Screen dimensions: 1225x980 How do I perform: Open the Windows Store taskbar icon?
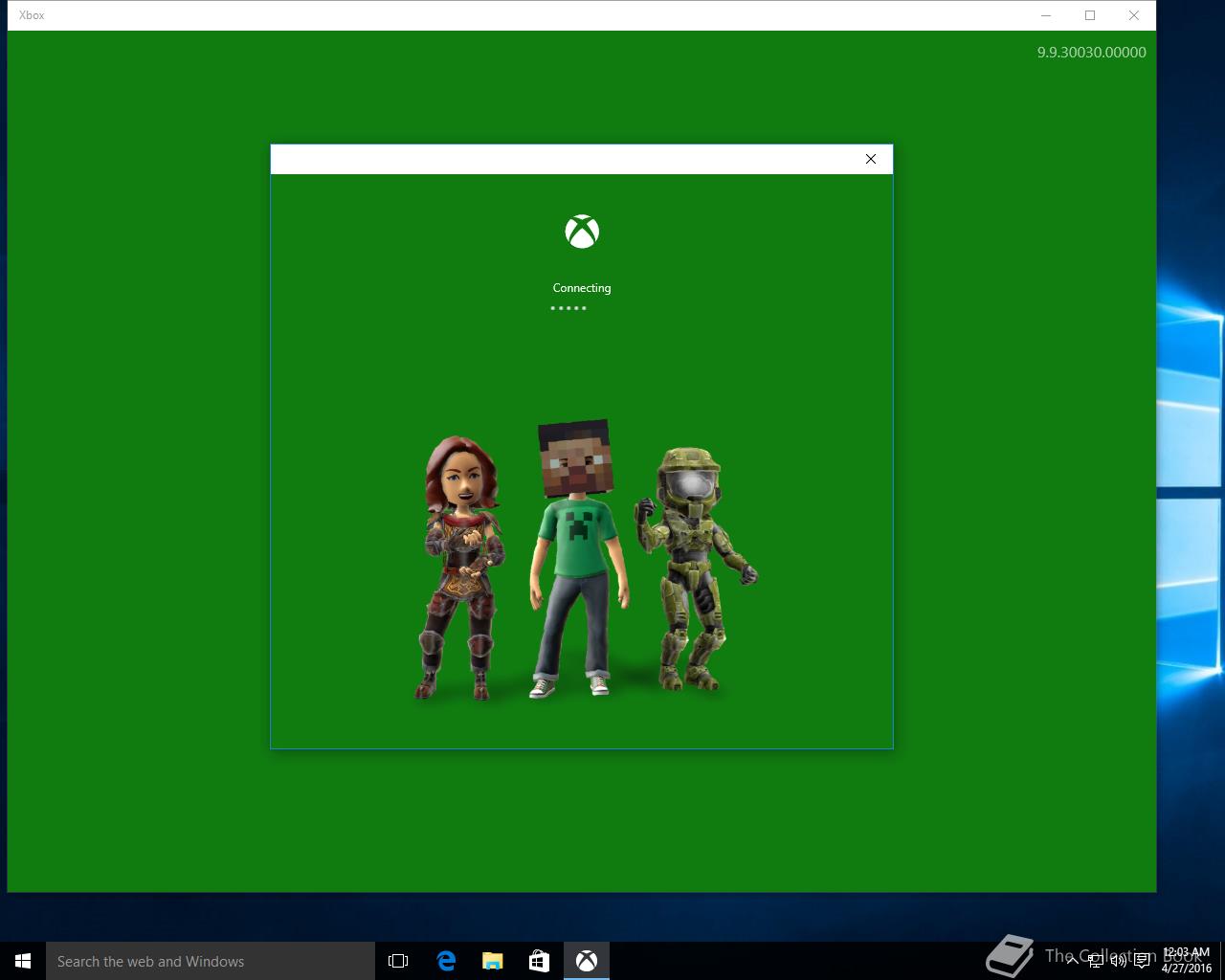(540, 961)
